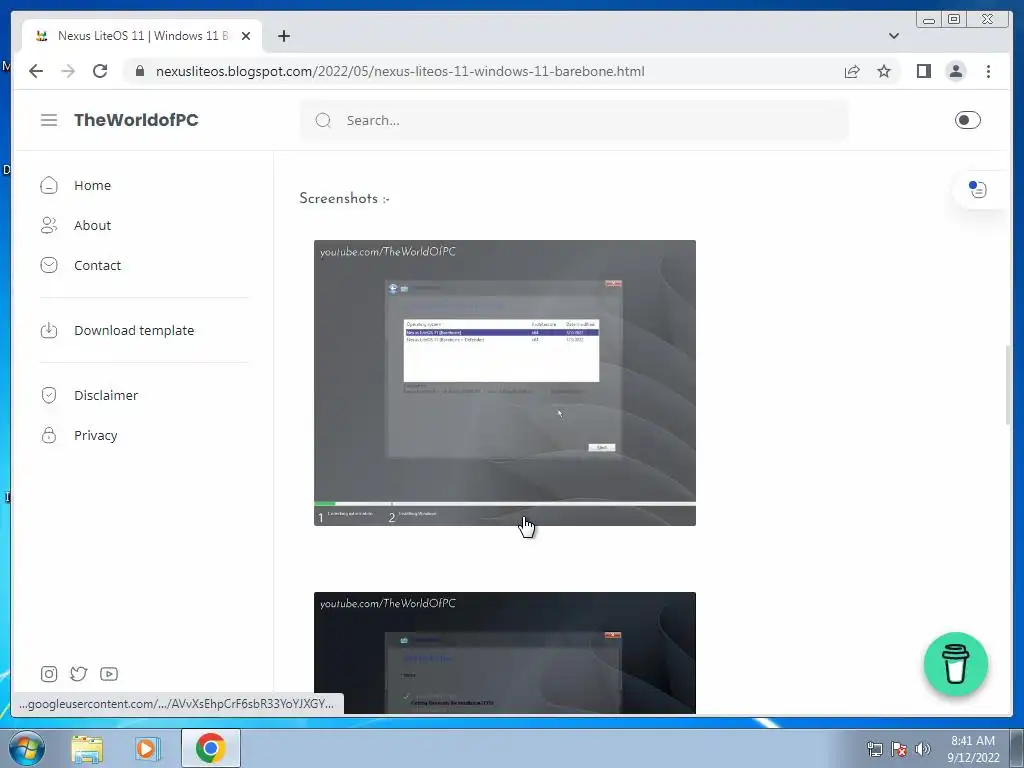The width and height of the screenshot is (1024, 768).
Task: Open the table of contents button
Action: point(978,189)
